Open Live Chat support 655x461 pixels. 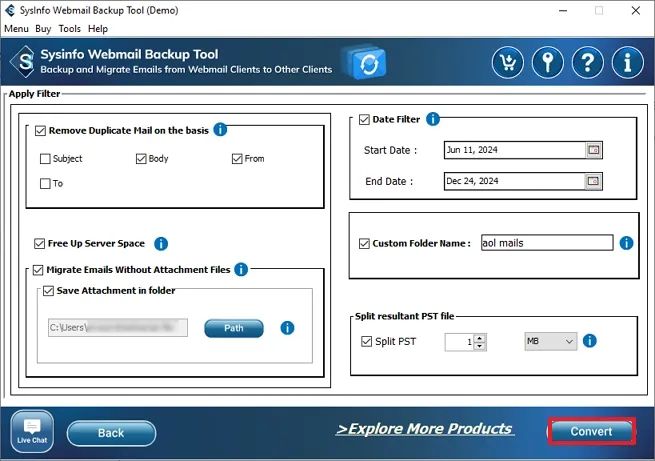[x=32, y=431]
